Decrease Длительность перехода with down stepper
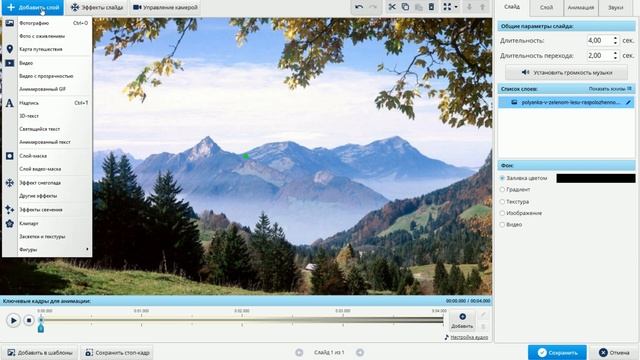Image resolution: width=640 pixels, height=360 pixels. 615,58
